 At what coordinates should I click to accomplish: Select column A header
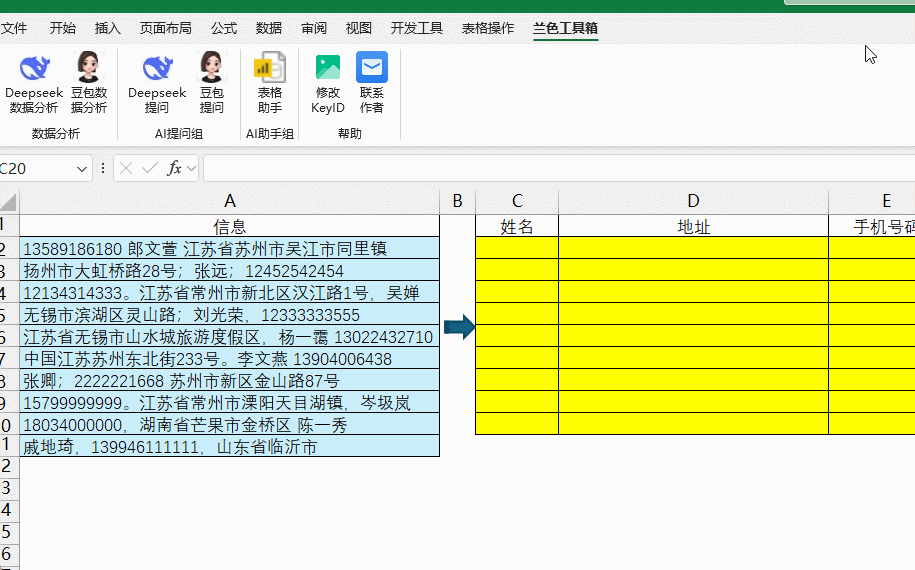click(230, 201)
